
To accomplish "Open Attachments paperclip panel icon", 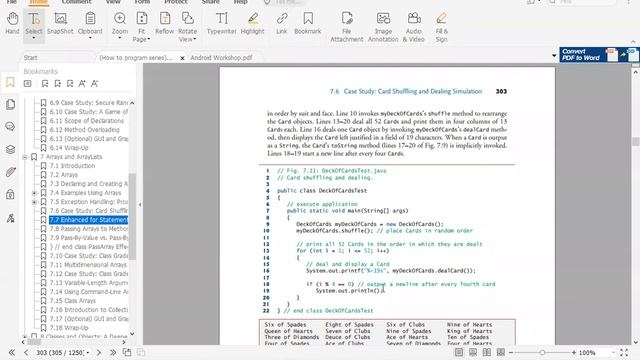I will [x=10, y=172].
